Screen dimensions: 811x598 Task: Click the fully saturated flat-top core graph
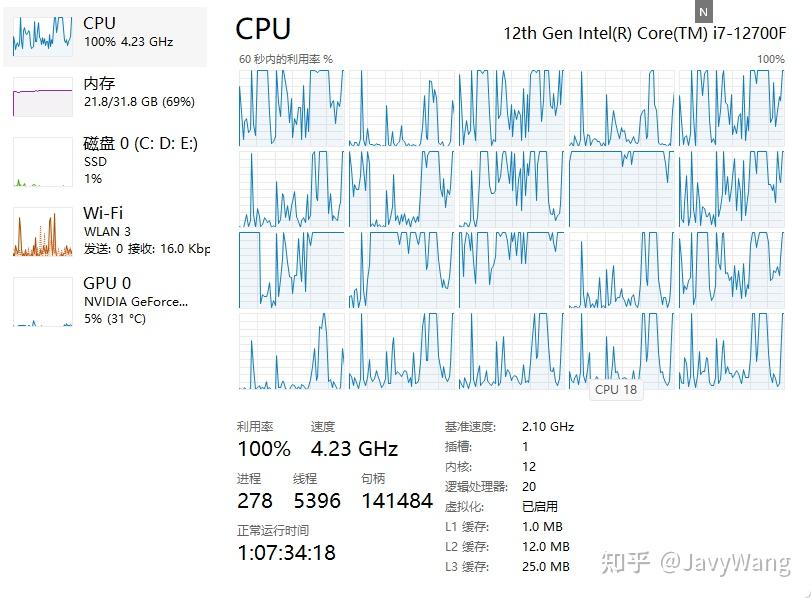click(621, 189)
